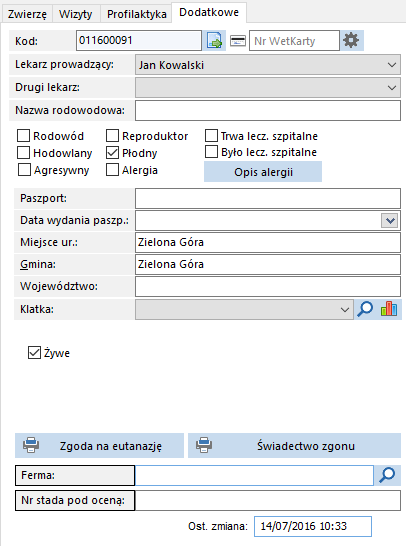Open the Drugi lekarz dropdown
The height and width of the screenshot is (546, 406).
coord(392,87)
